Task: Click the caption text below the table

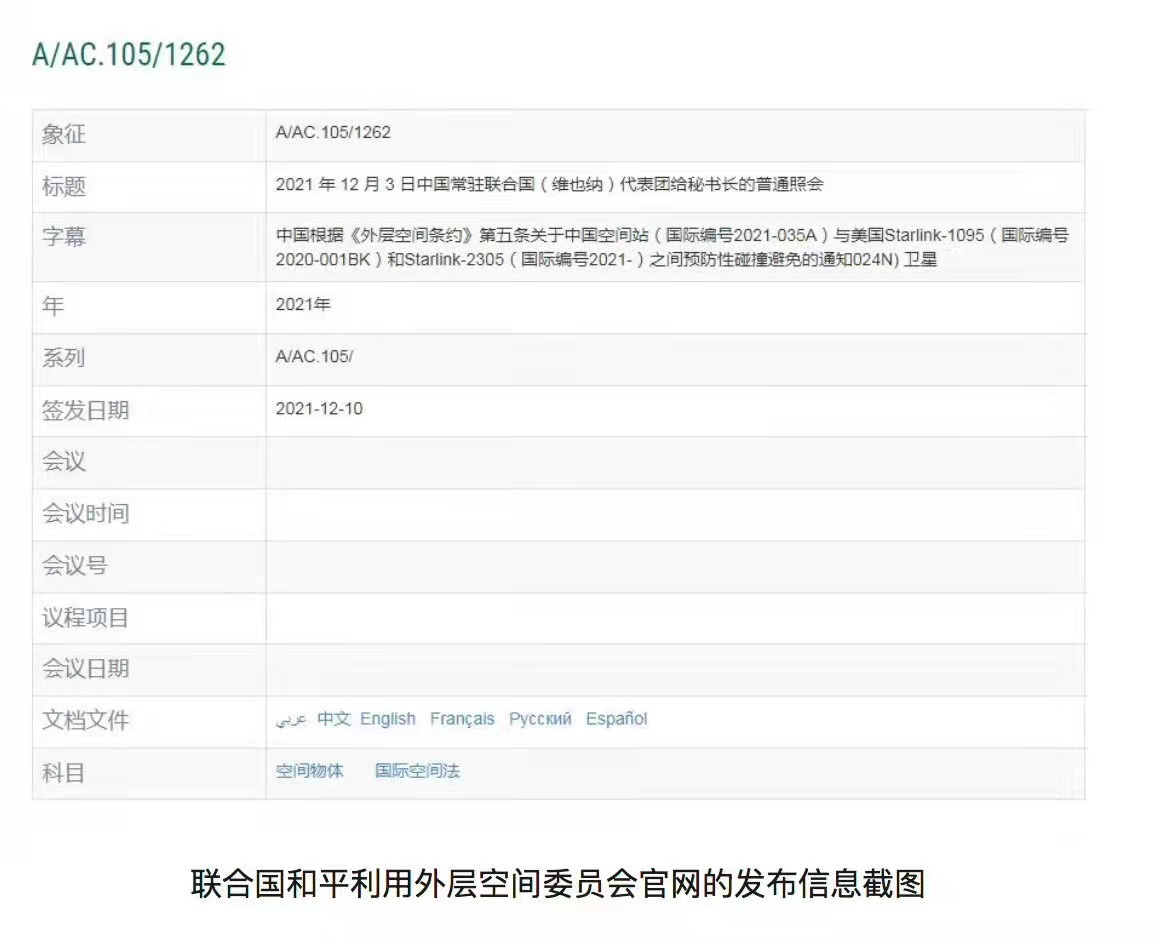Action: point(557,884)
